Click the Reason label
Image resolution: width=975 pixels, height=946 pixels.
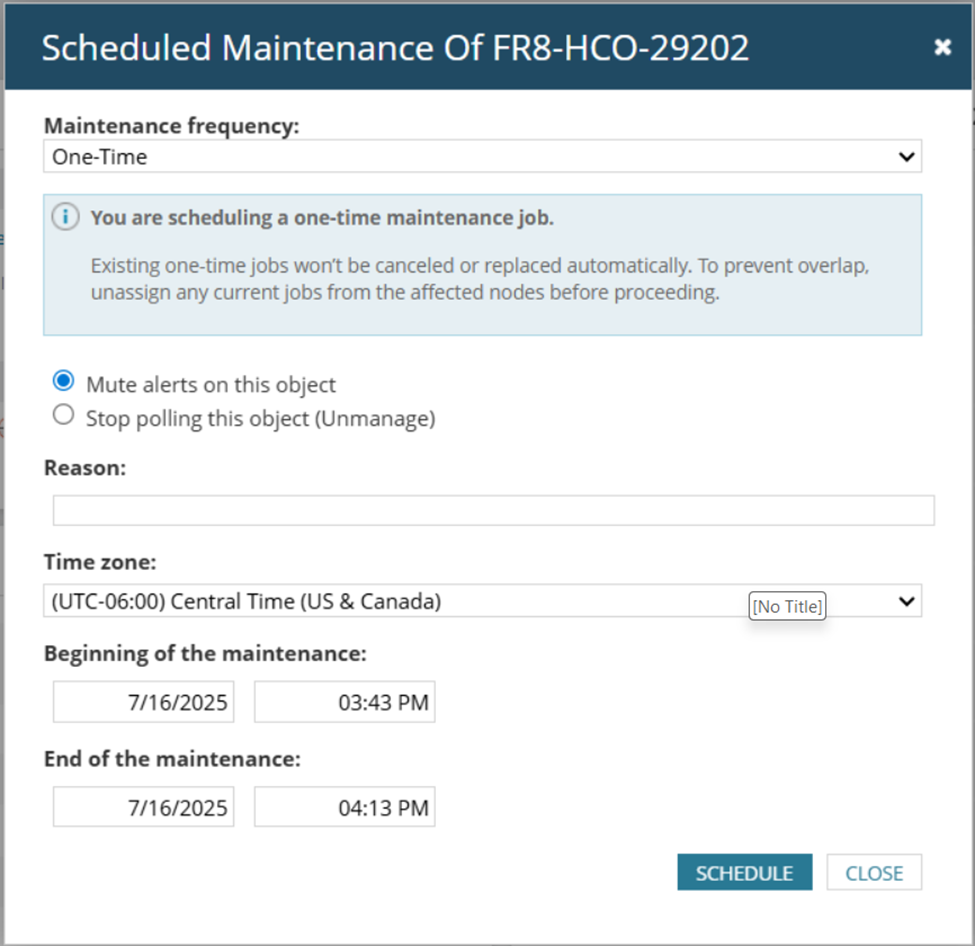coord(85,467)
